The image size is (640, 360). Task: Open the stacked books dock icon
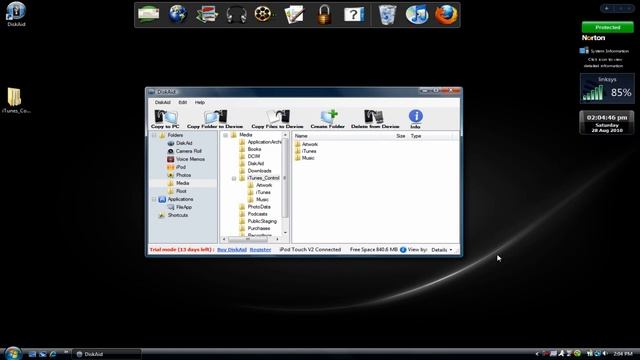tap(207, 15)
